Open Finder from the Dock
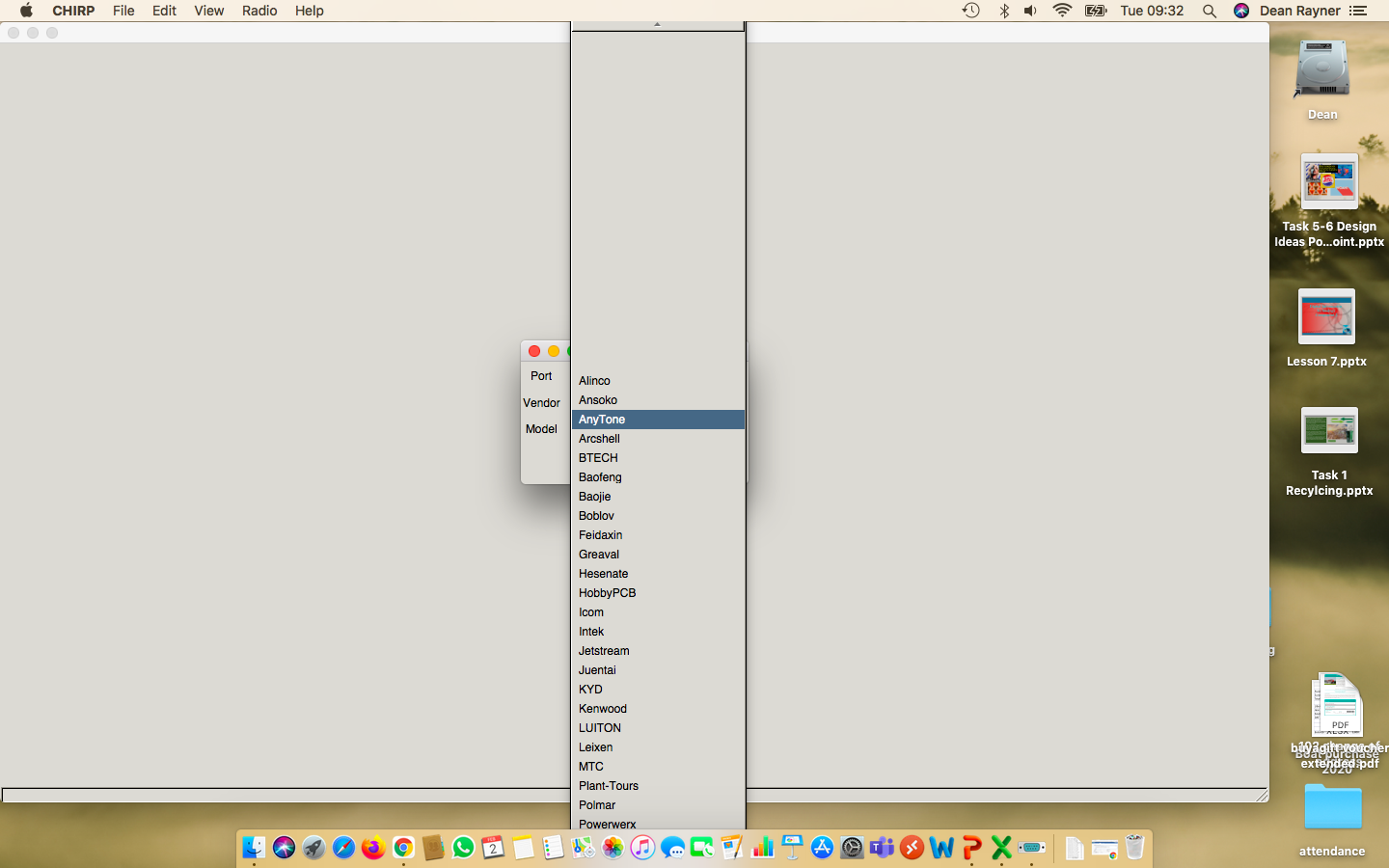1389x868 pixels. point(254,848)
